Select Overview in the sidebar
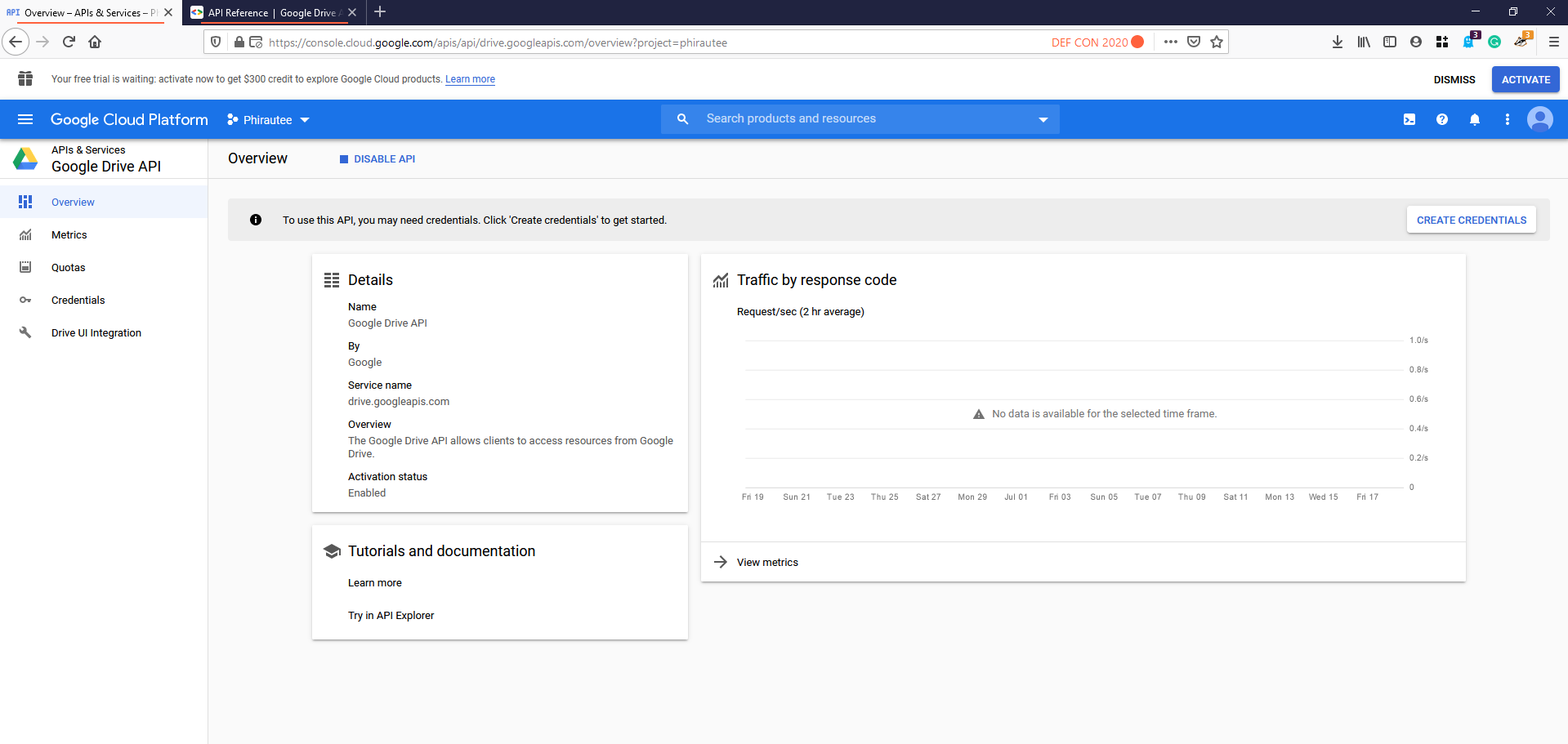This screenshot has height=744, width=1568. pos(104,202)
